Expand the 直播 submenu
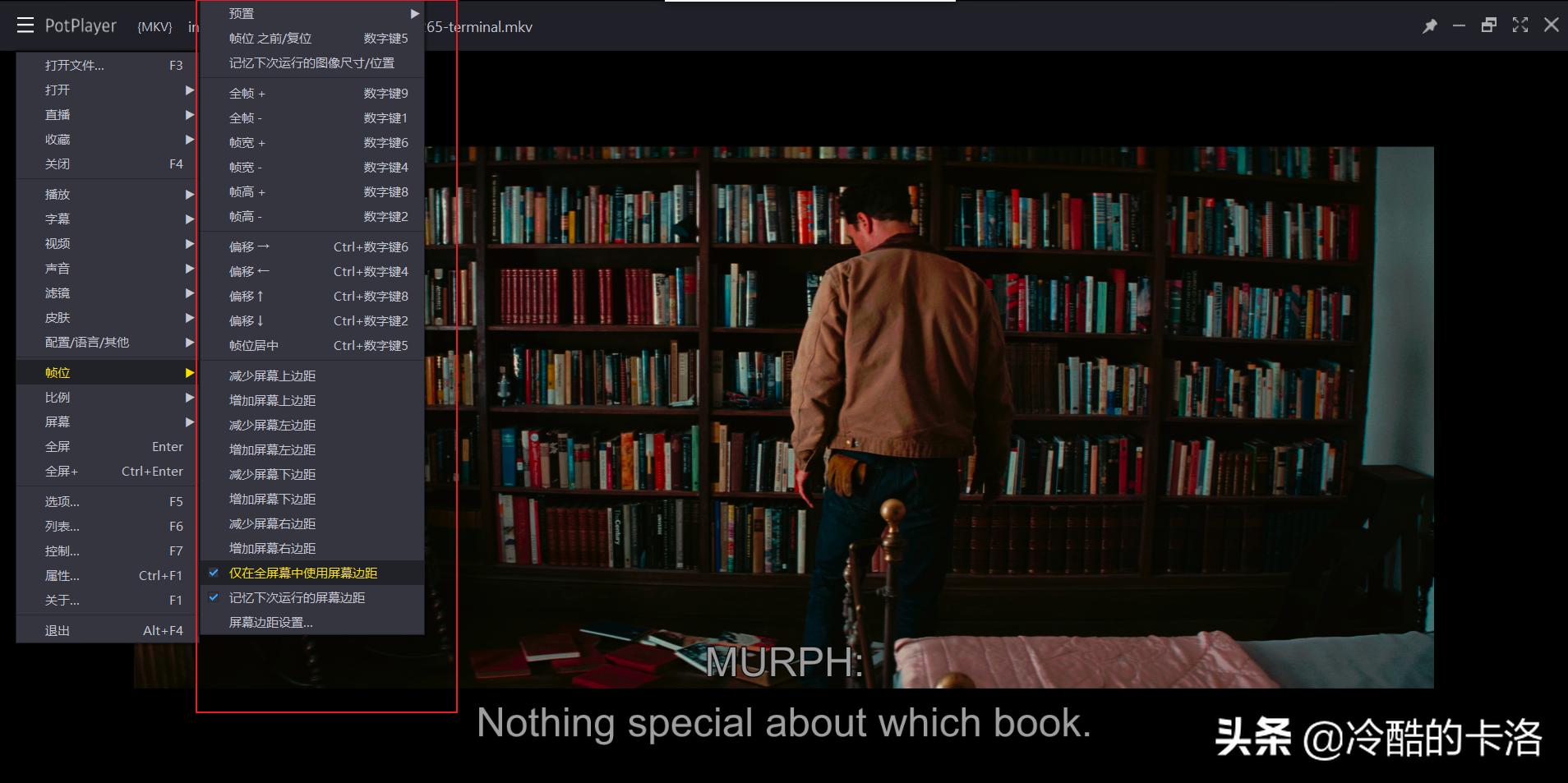The height and width of the screenshot is (783, 1568). pos(106,114)
